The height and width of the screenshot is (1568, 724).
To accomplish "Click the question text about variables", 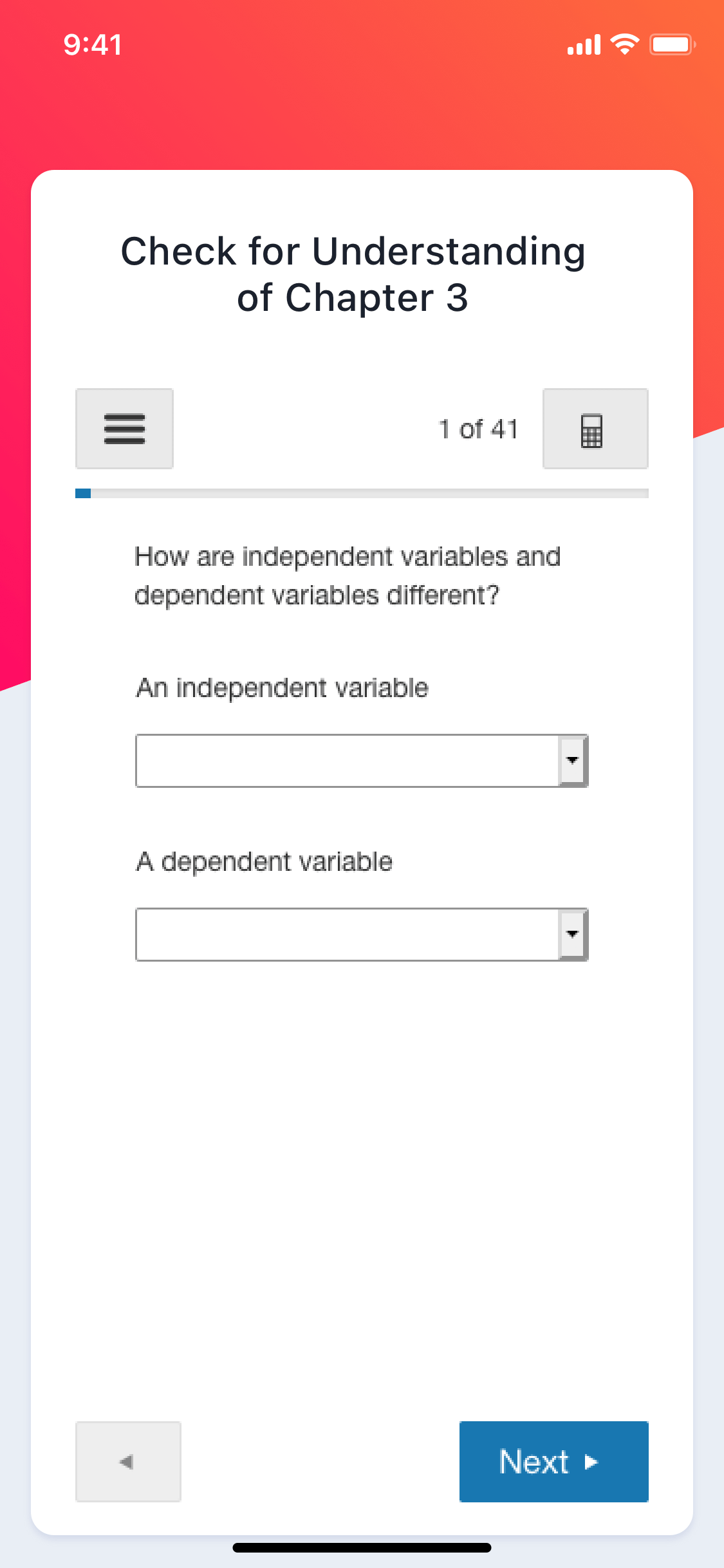I will pyautogui.click(x=348, y=575).
